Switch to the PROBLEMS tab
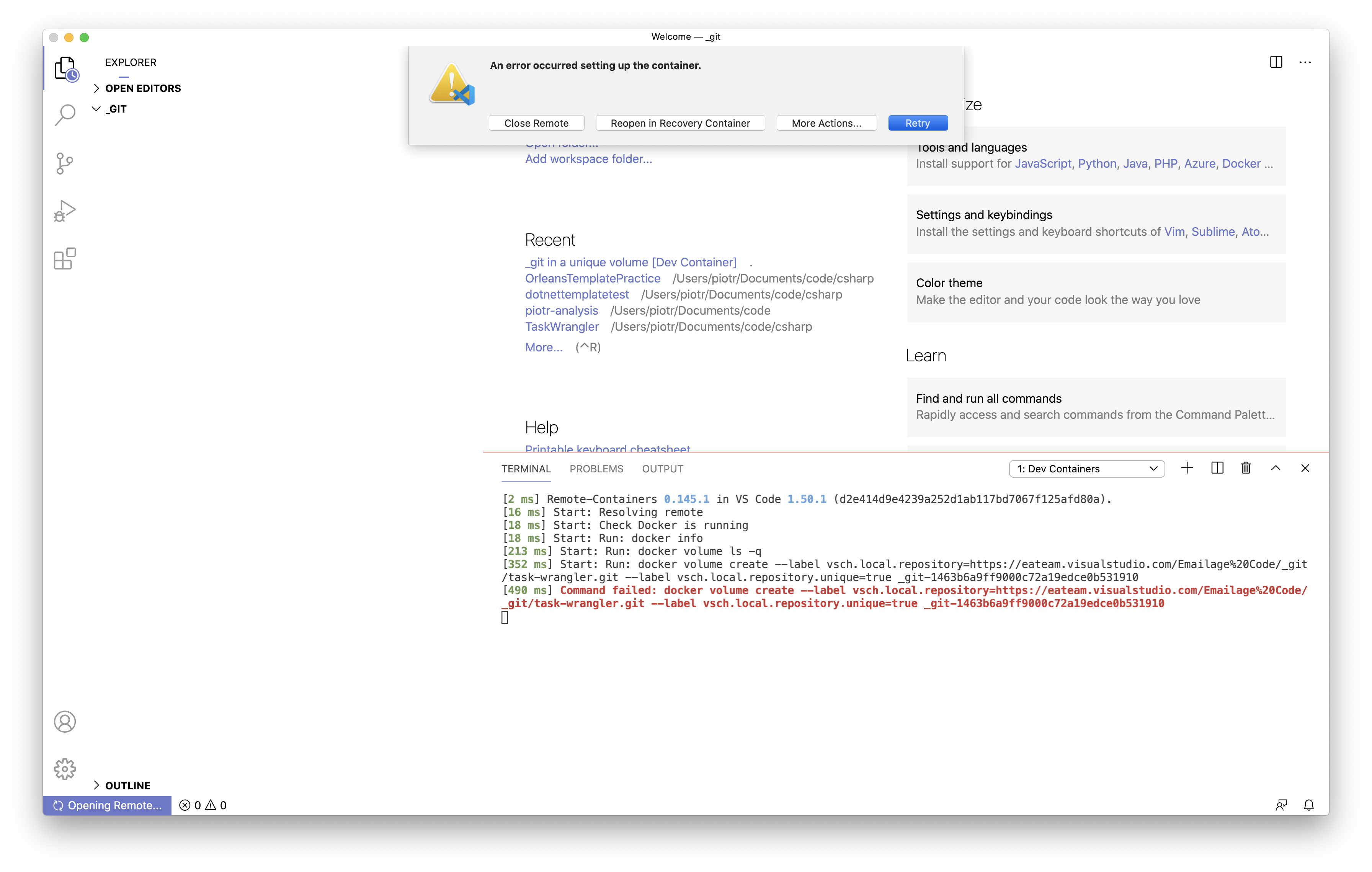This screenshot has width=1372, height=872. tap(596, 469)
